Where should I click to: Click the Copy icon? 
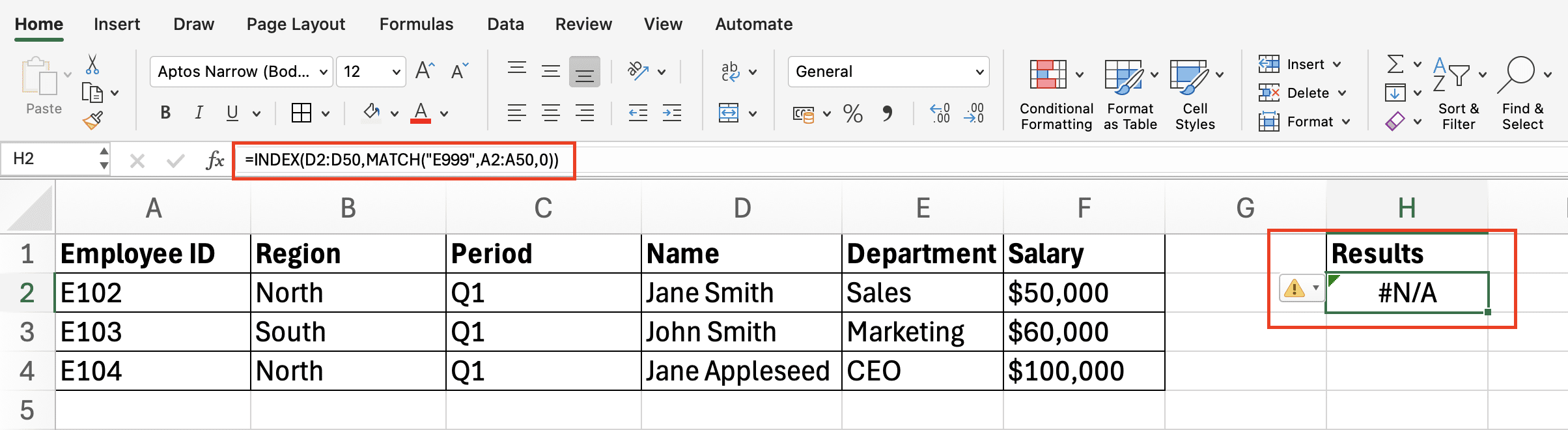pos(92,93)
